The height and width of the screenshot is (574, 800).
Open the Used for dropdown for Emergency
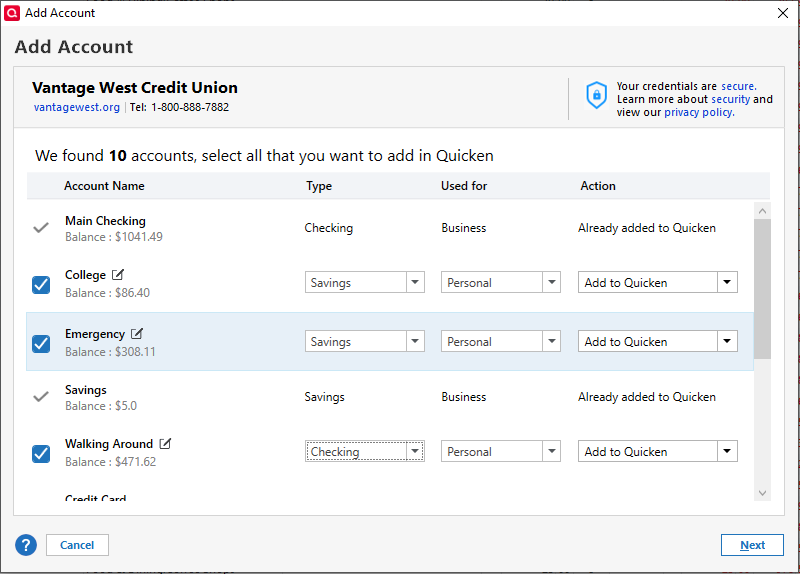[551, 342]
